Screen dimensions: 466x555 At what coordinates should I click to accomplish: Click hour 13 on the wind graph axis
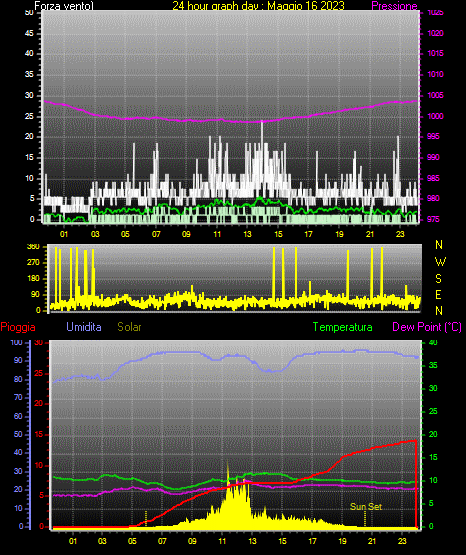pos(247,234)
